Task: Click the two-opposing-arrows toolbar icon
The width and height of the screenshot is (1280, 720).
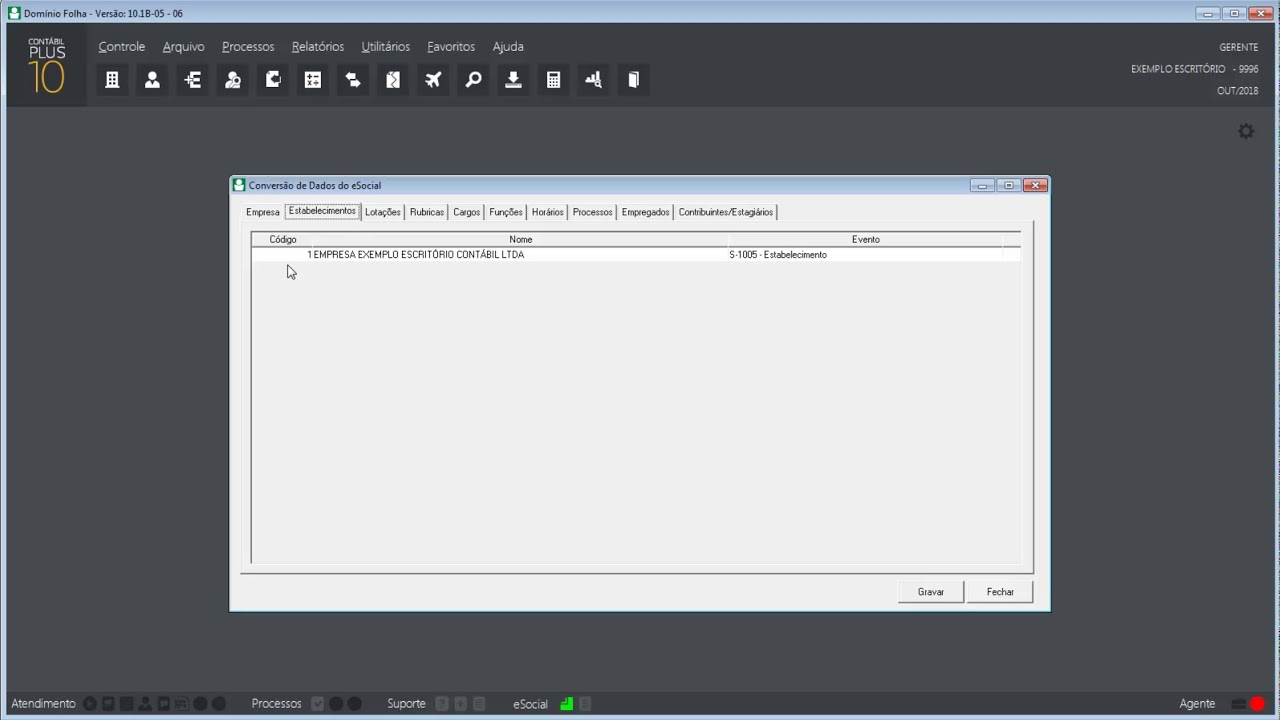Action: (x=353, y=80)
